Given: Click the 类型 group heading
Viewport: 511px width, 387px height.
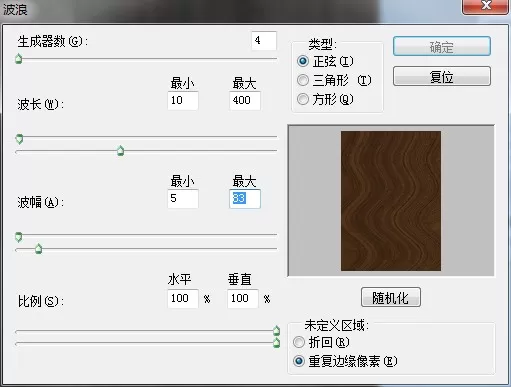Looking at the screenshot, I should click(x=322, y=44).
